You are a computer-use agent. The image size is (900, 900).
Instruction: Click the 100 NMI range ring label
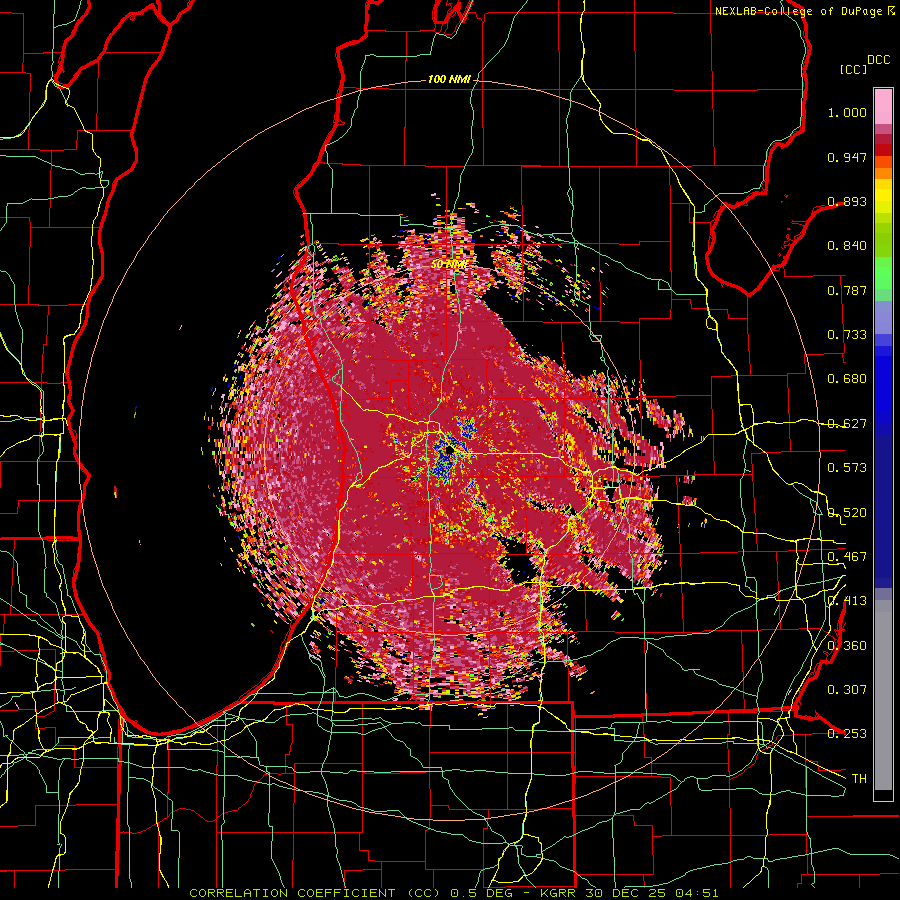pyautogui.click(x=449, y=79)
